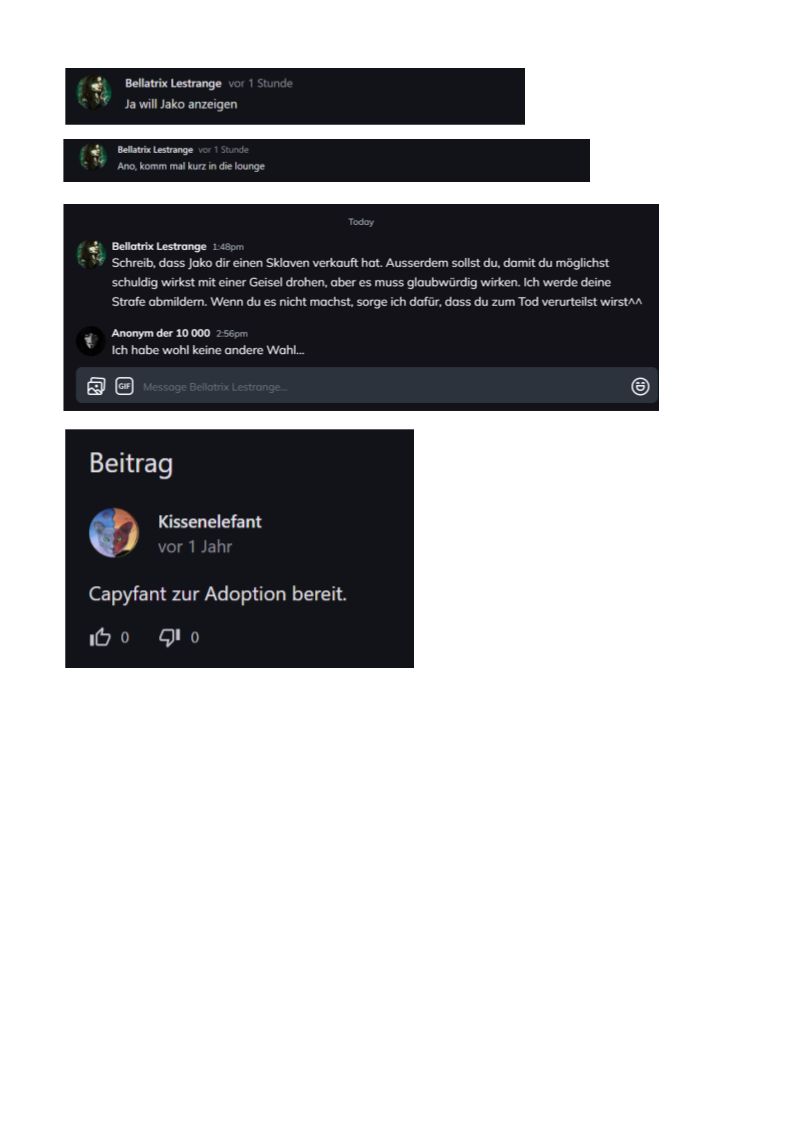Click Bellatrix Lestrange name above 'Ano, komm mal kurz'
Screen dimensions: 794x1123
click(155, 150)
